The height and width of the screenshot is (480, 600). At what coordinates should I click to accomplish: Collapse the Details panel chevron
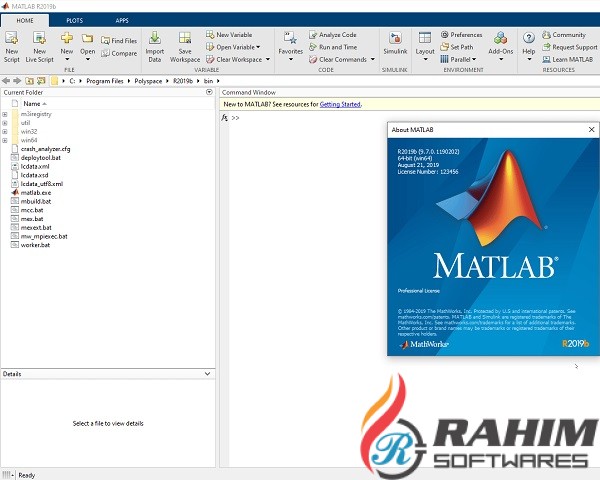coord(207,374)
